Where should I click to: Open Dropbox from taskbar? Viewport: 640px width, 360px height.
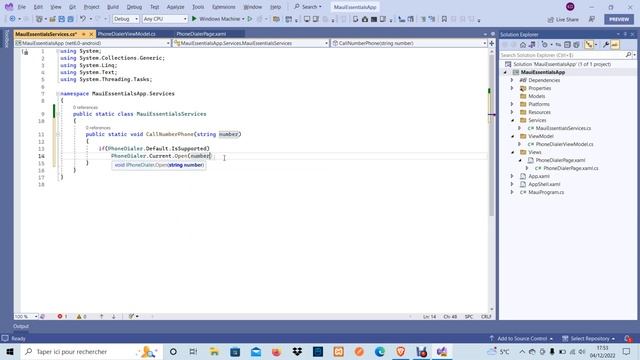[x=297, y=351]
